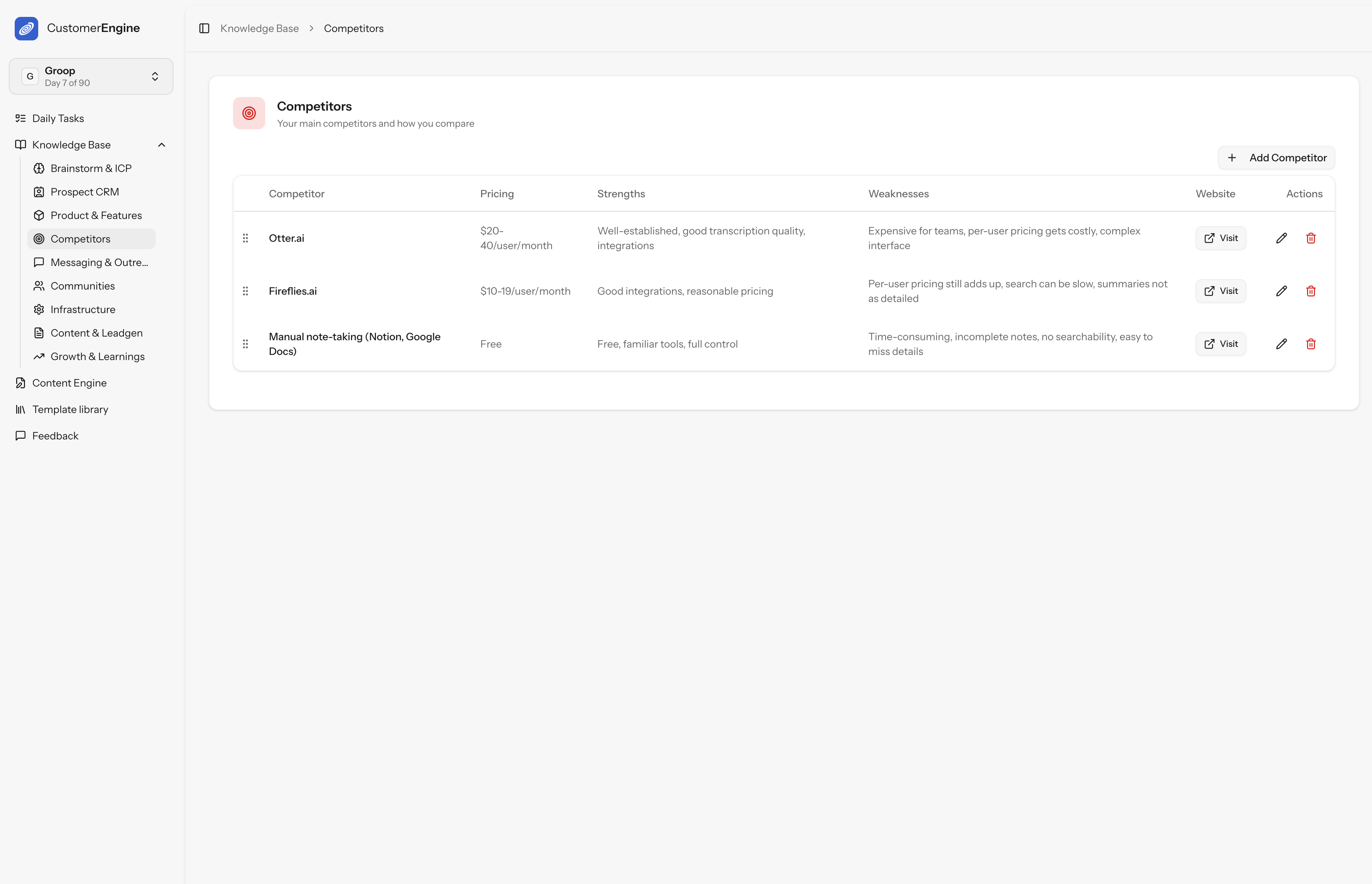Click the CustomerEngine logo icon

(26, 29)
